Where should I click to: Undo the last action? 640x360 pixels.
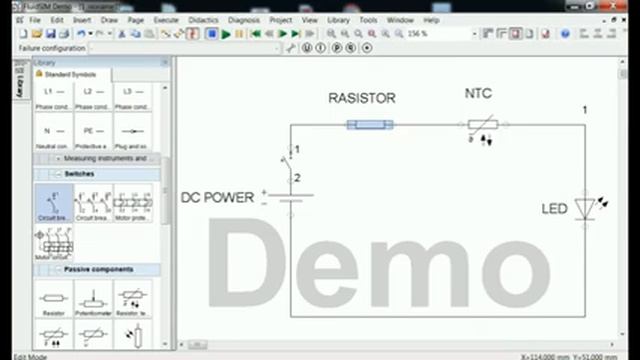[x=81, y=34]
